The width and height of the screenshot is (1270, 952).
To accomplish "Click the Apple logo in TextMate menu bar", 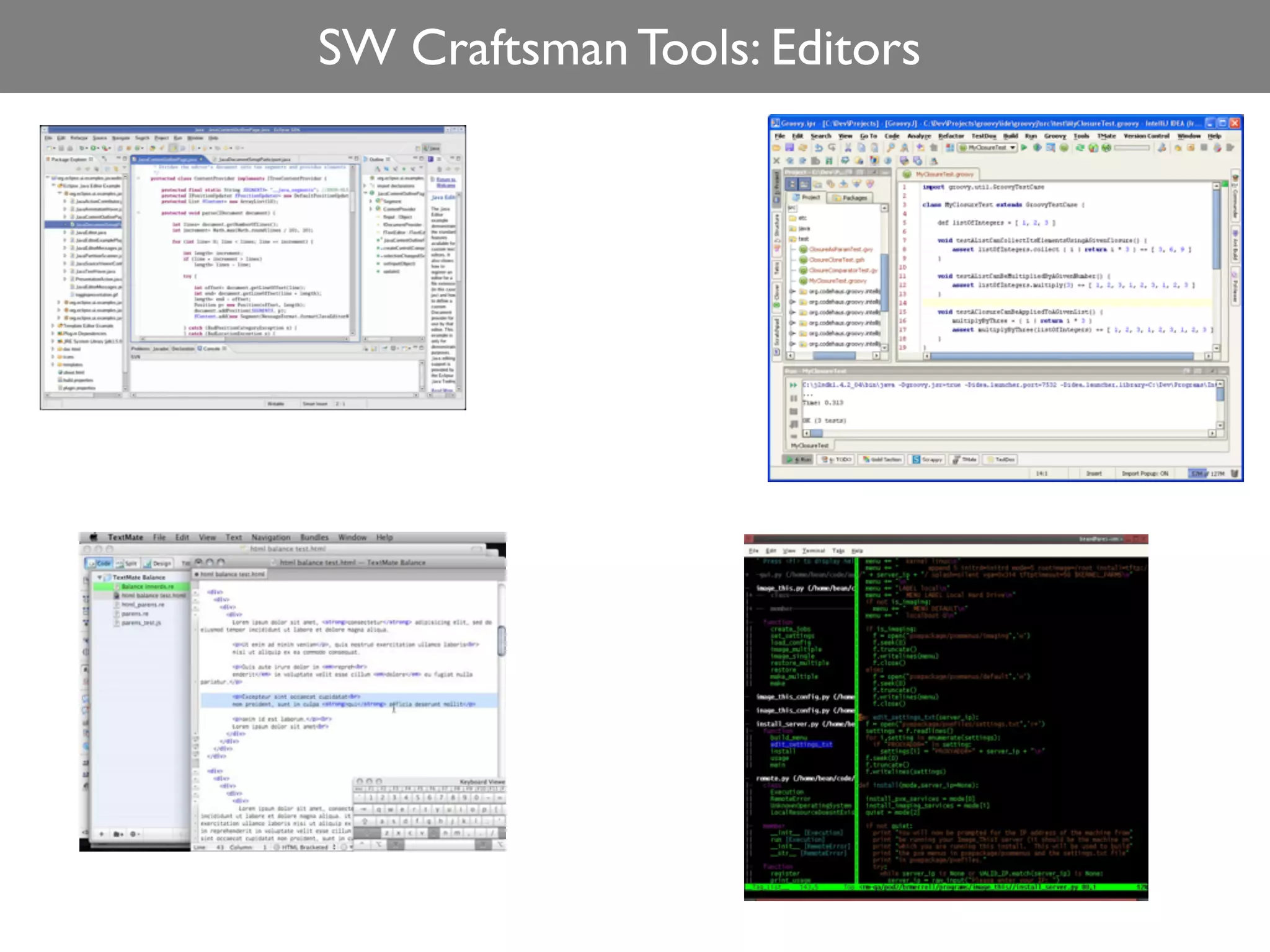I will (94, 537).
